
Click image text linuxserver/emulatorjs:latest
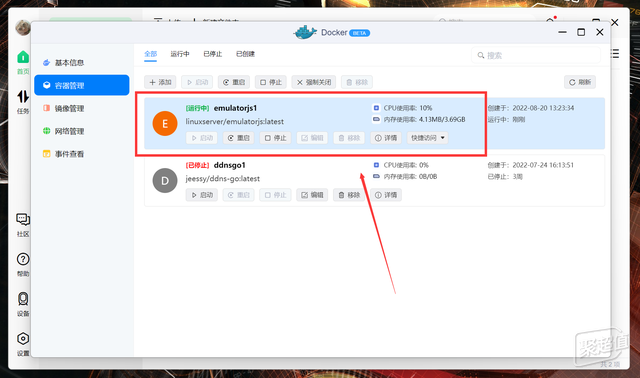pos(235,122)
